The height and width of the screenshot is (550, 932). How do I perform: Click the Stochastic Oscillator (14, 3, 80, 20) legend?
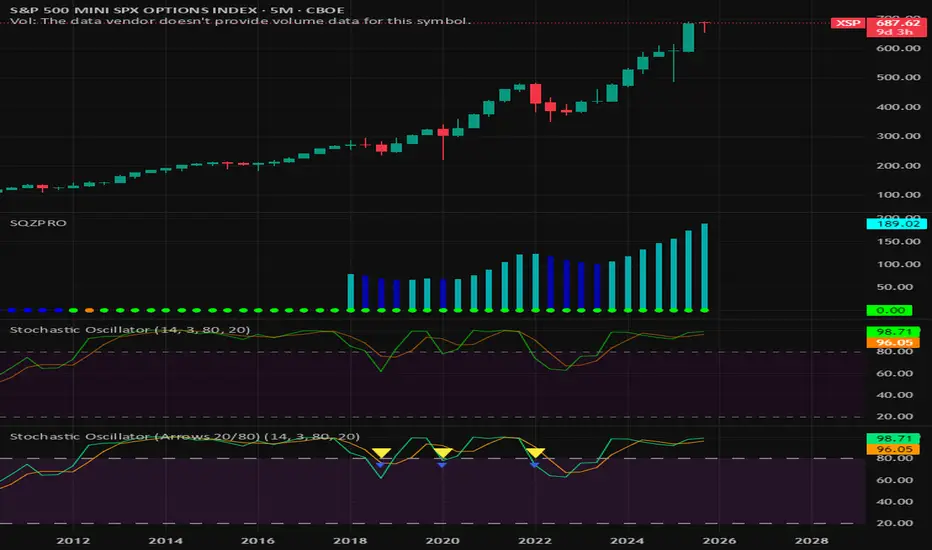pos(130,329)
